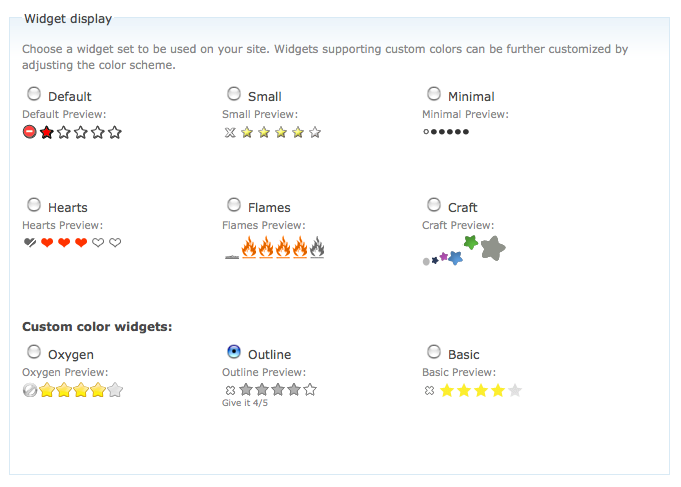Click the last gray star in Basic preview

(515, 390)
